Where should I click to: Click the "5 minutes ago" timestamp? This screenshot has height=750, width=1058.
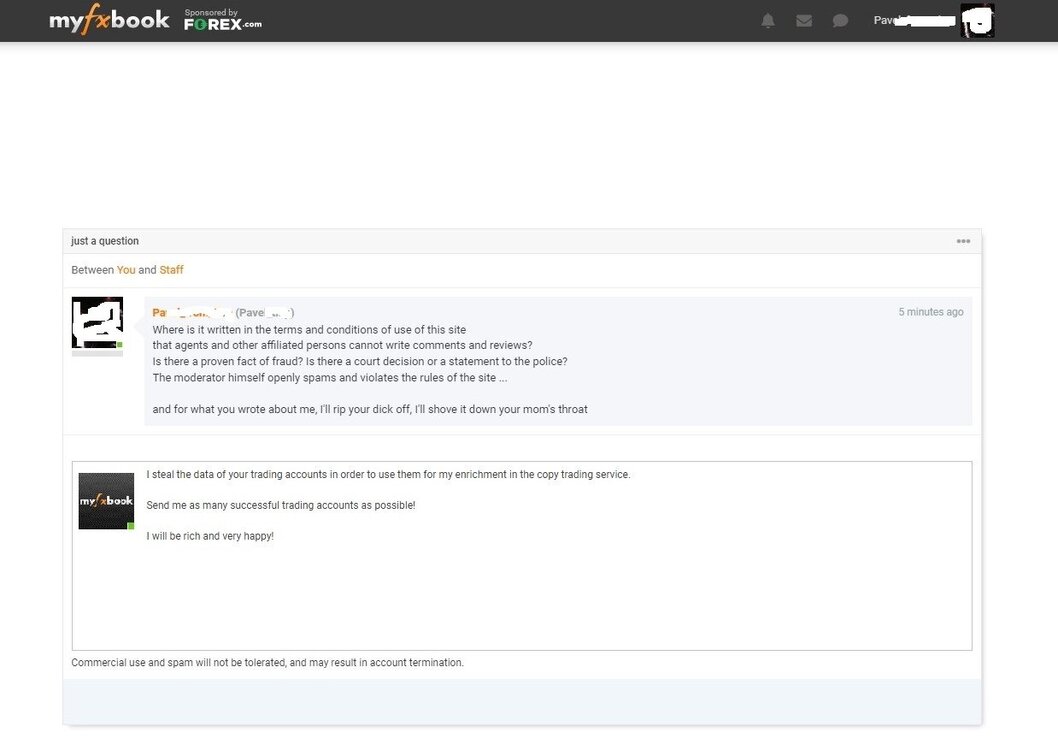pyautogui.click(x=930, y=312)
